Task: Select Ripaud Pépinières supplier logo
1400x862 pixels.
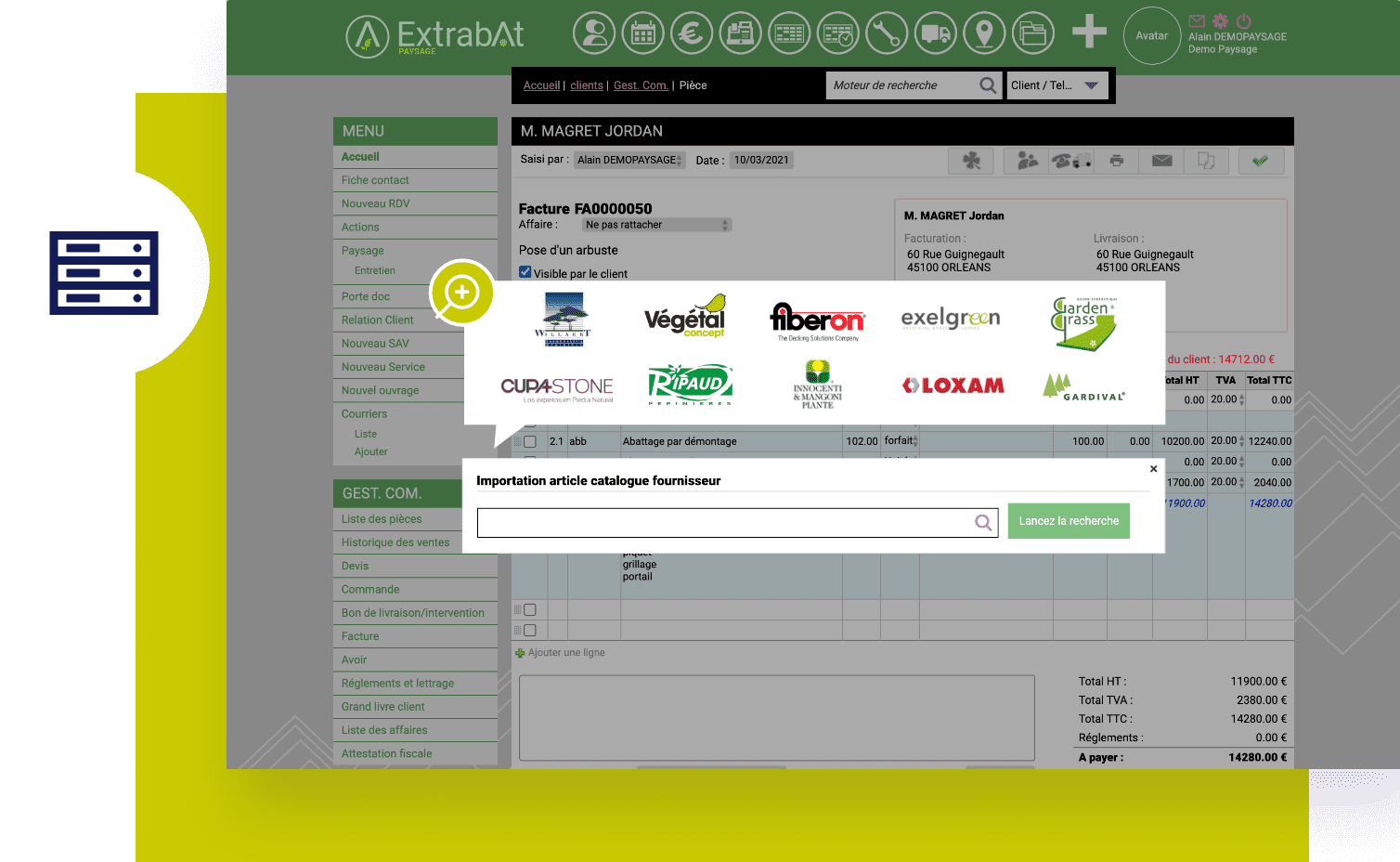Action: 690,385
